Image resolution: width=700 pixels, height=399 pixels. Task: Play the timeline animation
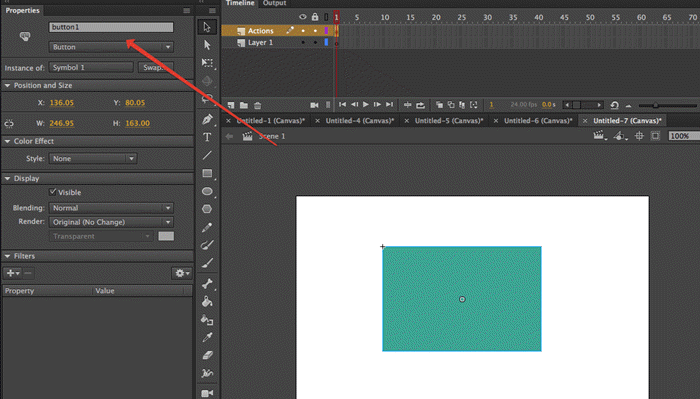click(x=366, y=104)
